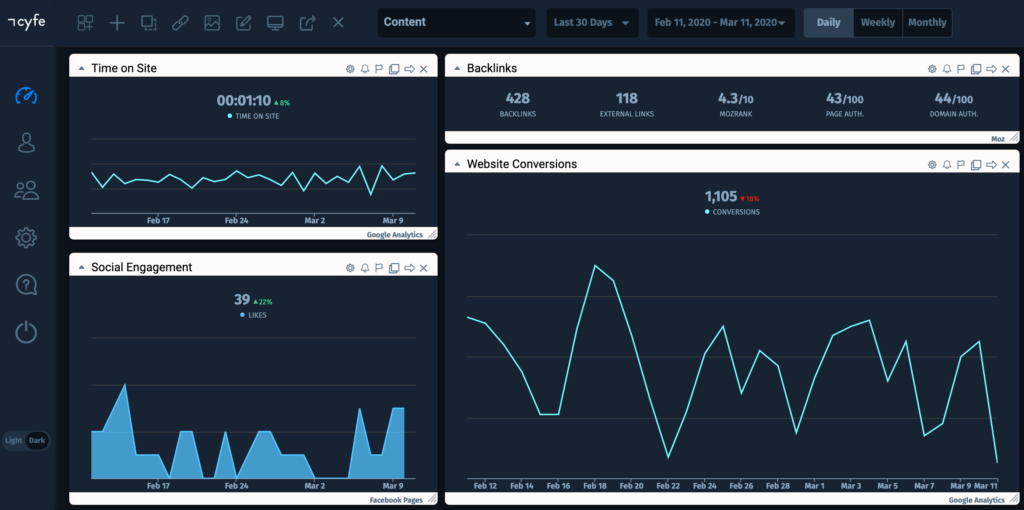Screen dimensions: 1024x510
Task: Click the plus add widget icon
Action: pyautogui.click(x=117, y=23)
